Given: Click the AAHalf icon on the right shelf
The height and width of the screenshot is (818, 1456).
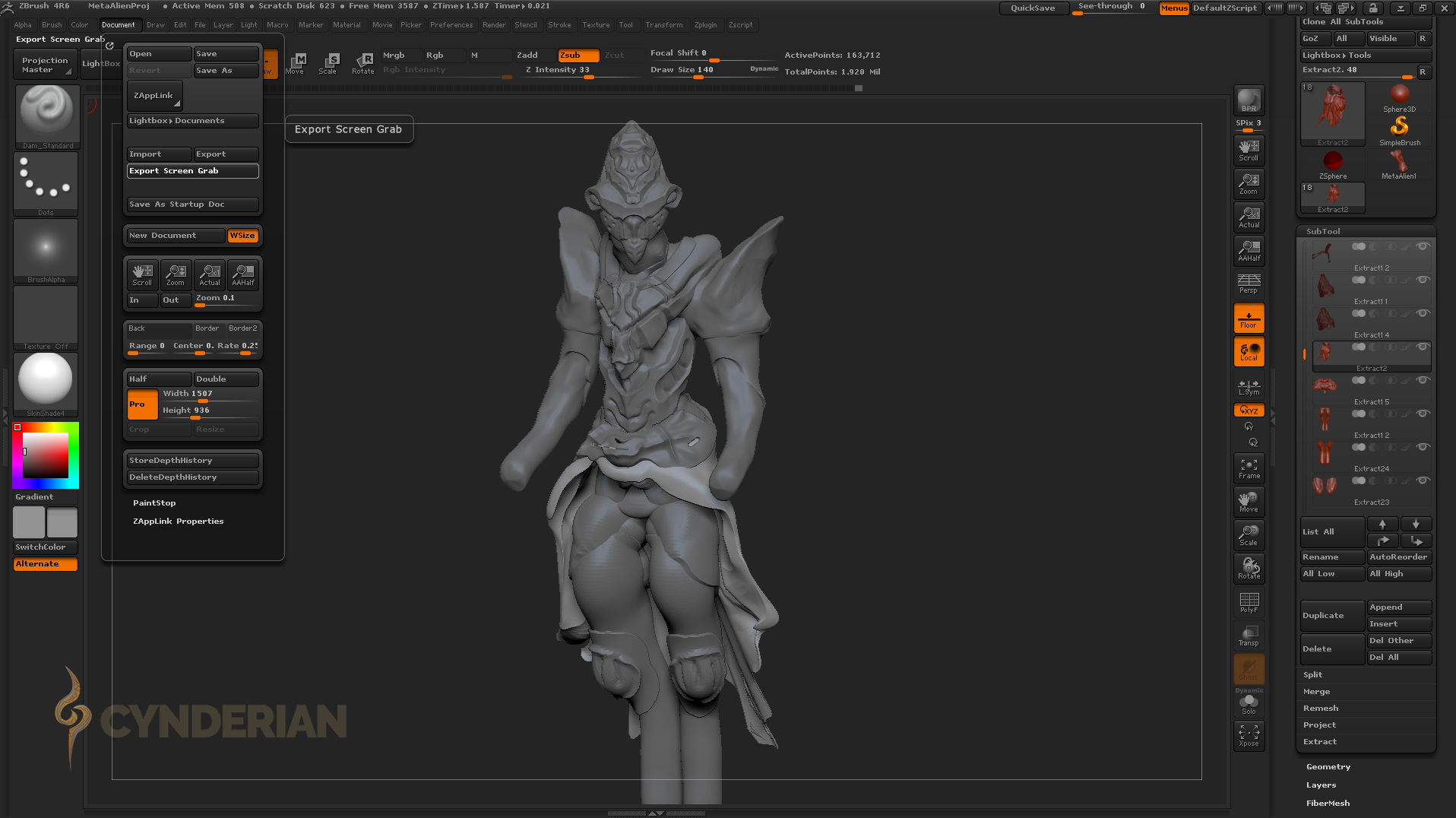Looking at the screenshot, I should click(1249, 251).
